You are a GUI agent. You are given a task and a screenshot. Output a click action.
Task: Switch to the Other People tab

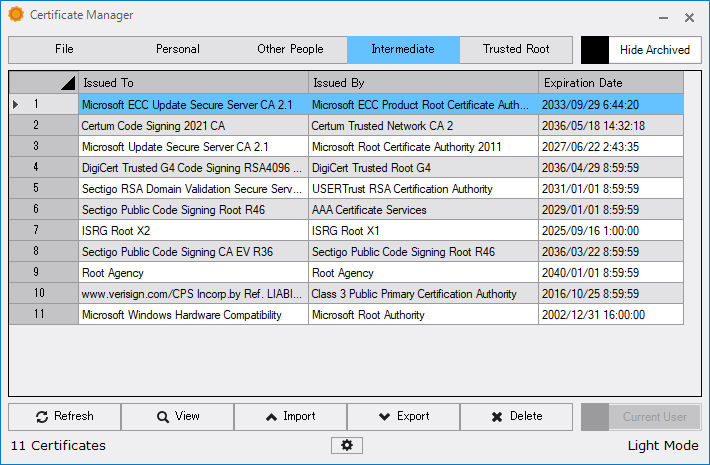coord(290,49)
